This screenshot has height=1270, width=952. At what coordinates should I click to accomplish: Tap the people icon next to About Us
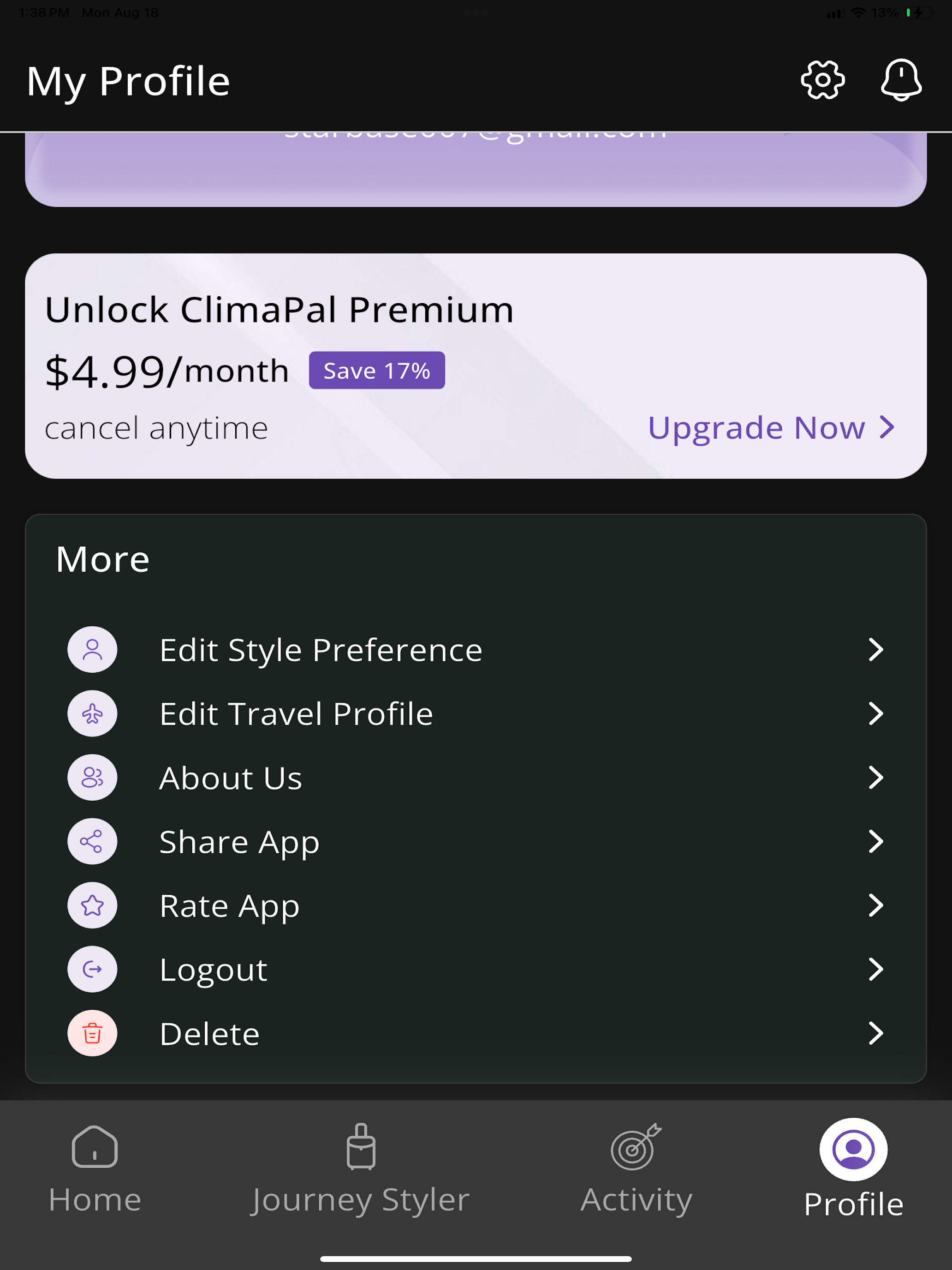[x=92, y=778]
